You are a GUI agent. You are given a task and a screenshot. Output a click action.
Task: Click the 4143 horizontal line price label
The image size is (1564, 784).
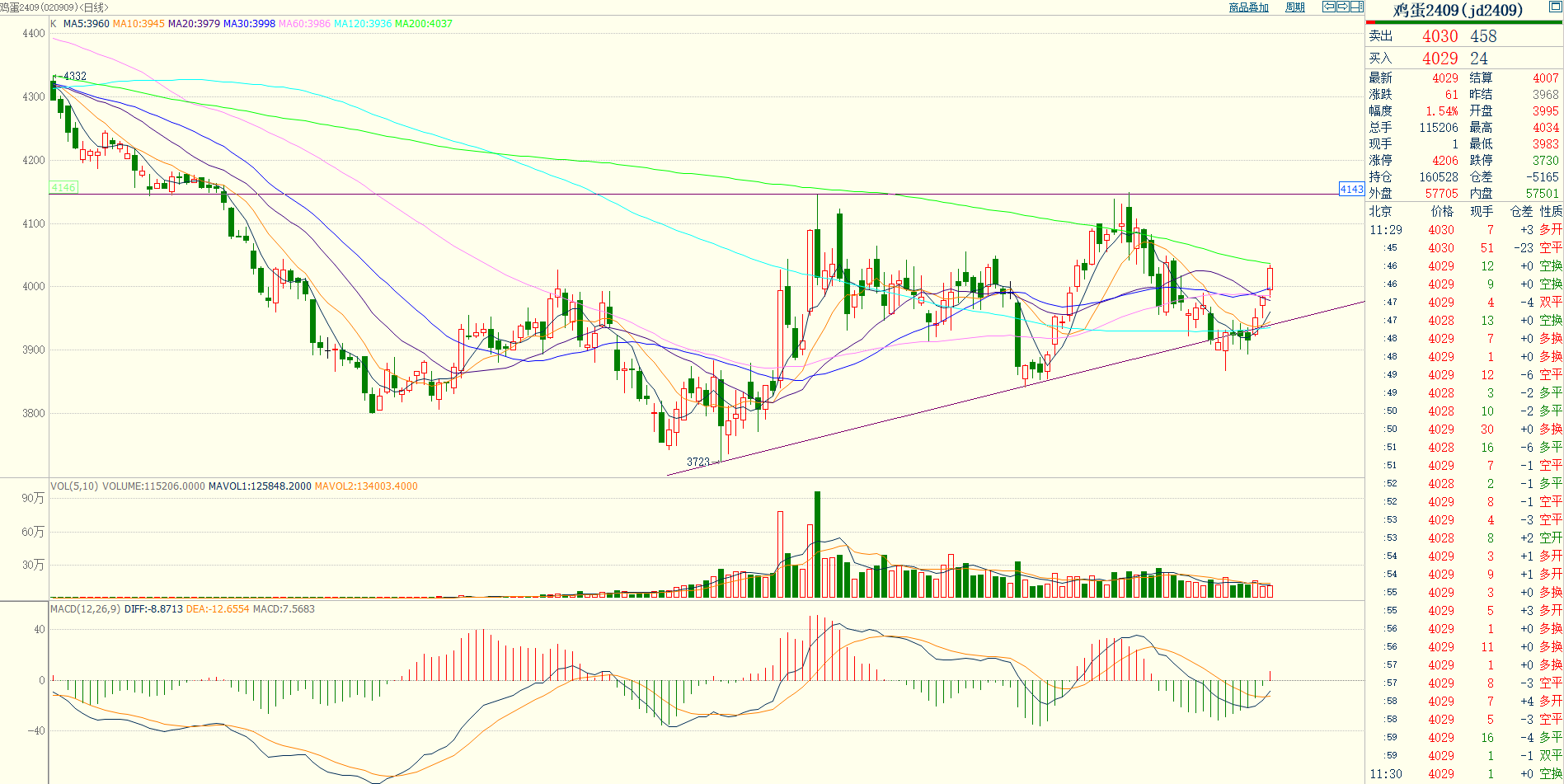coord(1351,190)
